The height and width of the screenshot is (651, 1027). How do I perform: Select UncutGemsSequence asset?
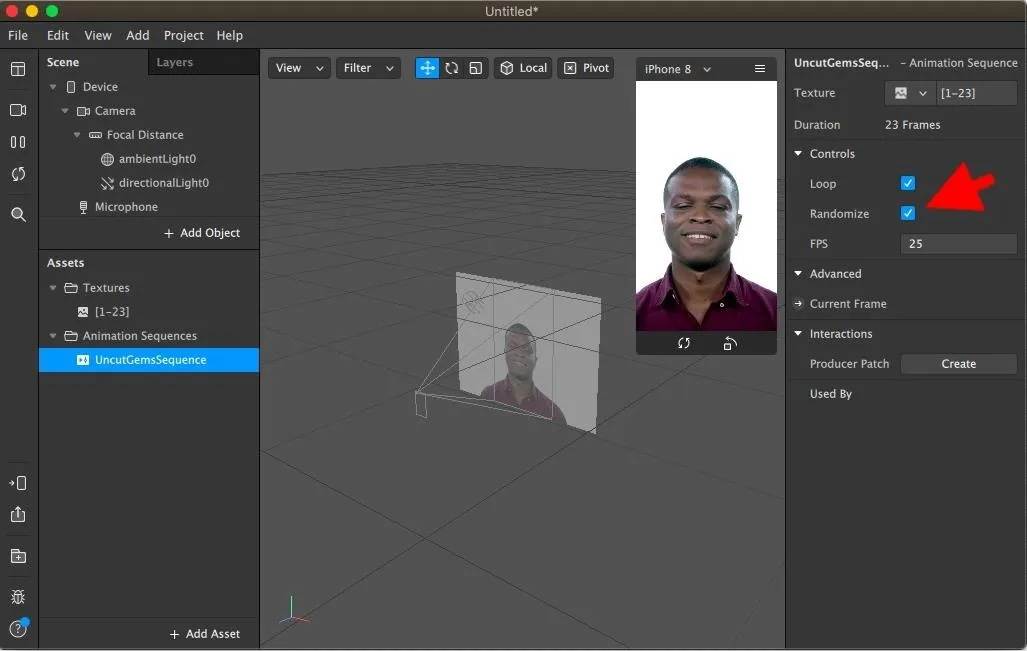click(149, 360)
